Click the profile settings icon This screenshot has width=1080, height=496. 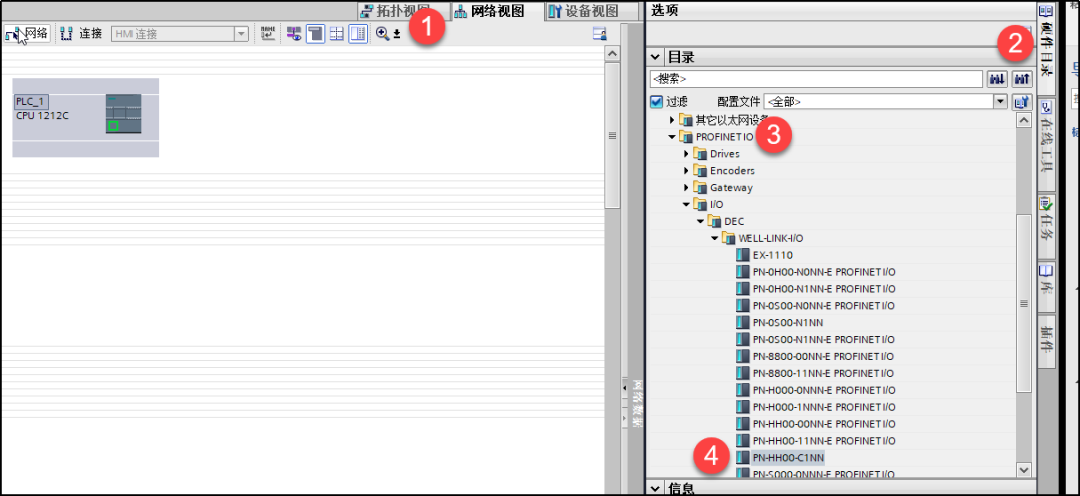point(1021,101)
